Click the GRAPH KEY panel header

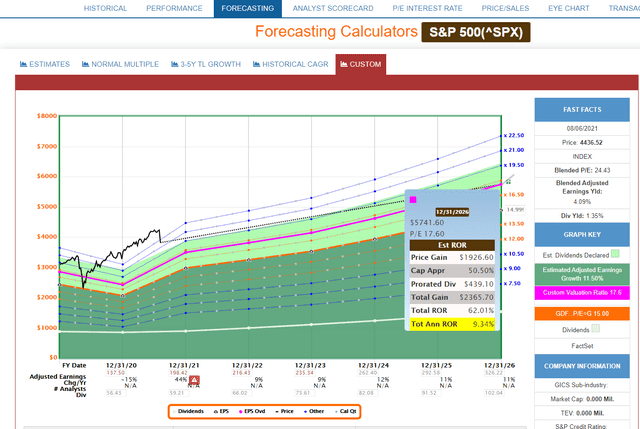click(582, 235)
